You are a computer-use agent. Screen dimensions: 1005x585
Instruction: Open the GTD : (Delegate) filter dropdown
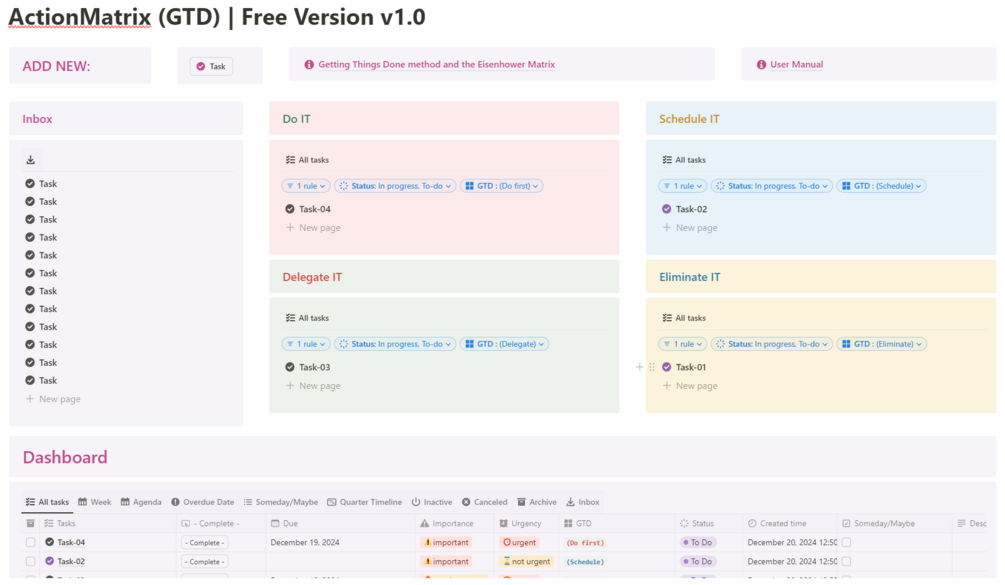click(x=504, y=344)
